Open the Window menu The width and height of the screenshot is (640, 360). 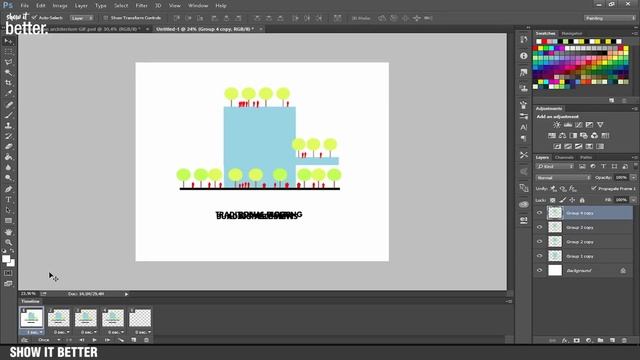[x=198, y=6]
